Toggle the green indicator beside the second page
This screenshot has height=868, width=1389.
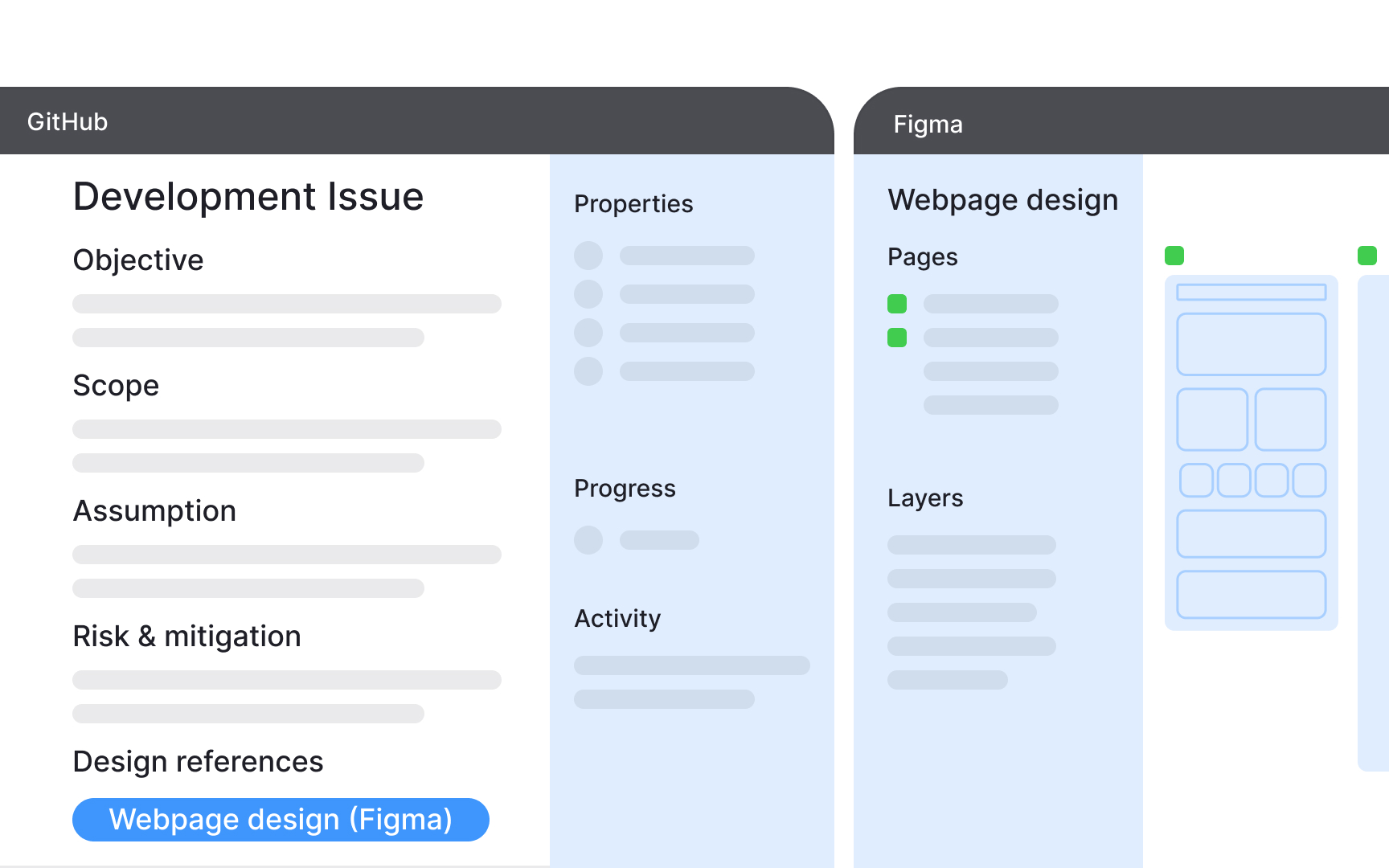(897, 338)
